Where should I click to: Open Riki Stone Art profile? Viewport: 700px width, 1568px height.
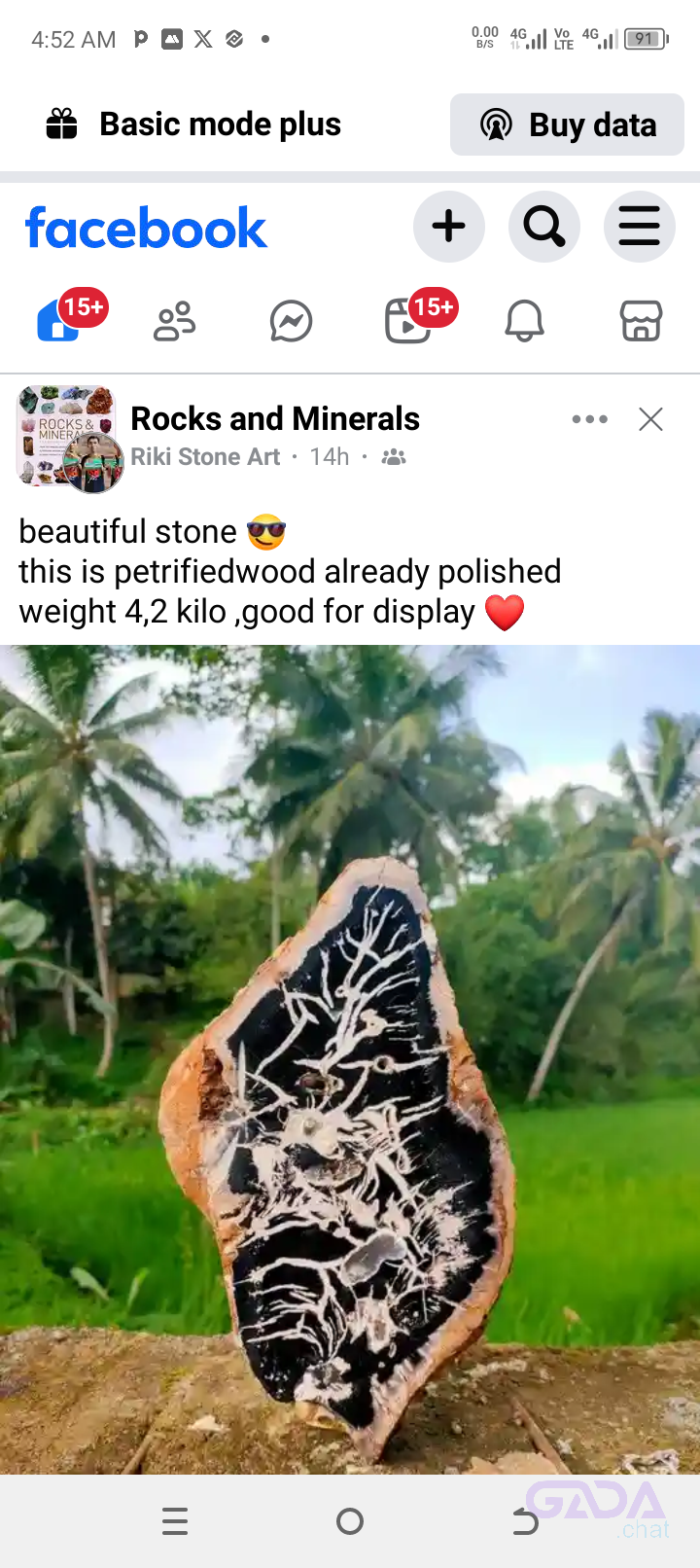click(205, 456)
